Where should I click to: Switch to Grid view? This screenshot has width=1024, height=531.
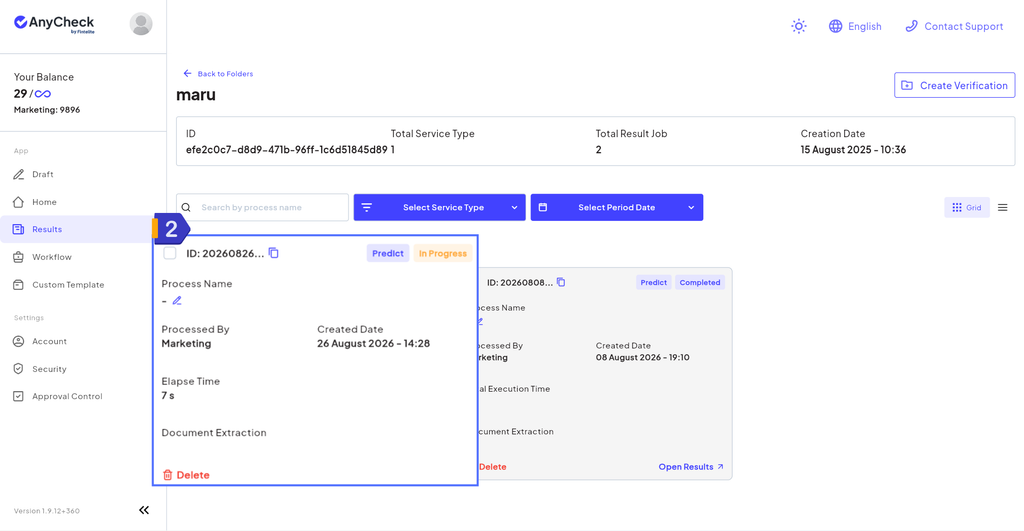coord(967,207)
